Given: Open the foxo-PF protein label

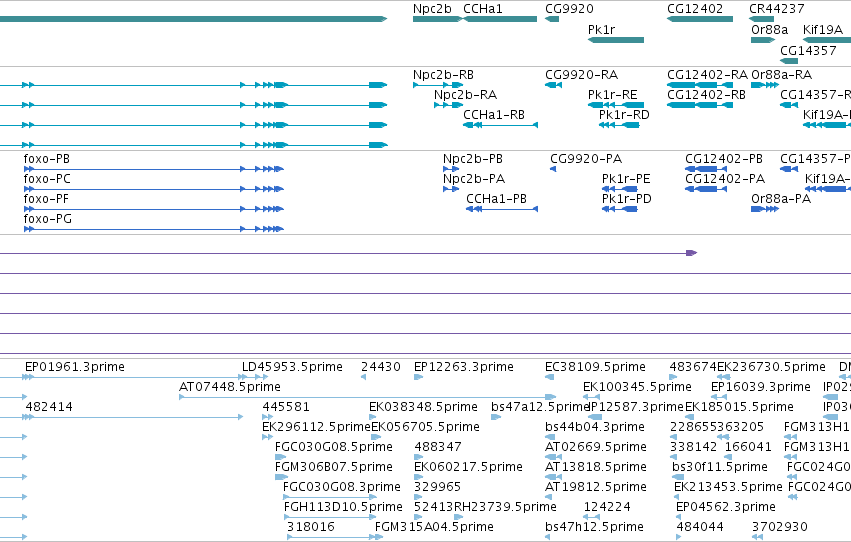Looking at the screenshot, I should 46,199.
